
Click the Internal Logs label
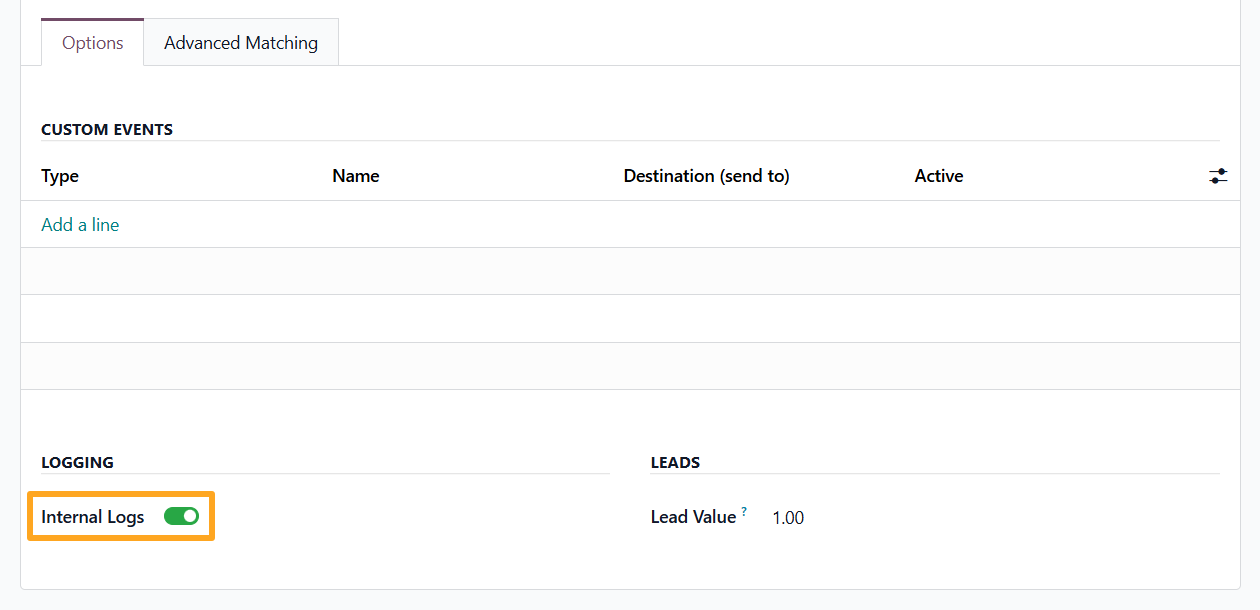click(93, 517)
